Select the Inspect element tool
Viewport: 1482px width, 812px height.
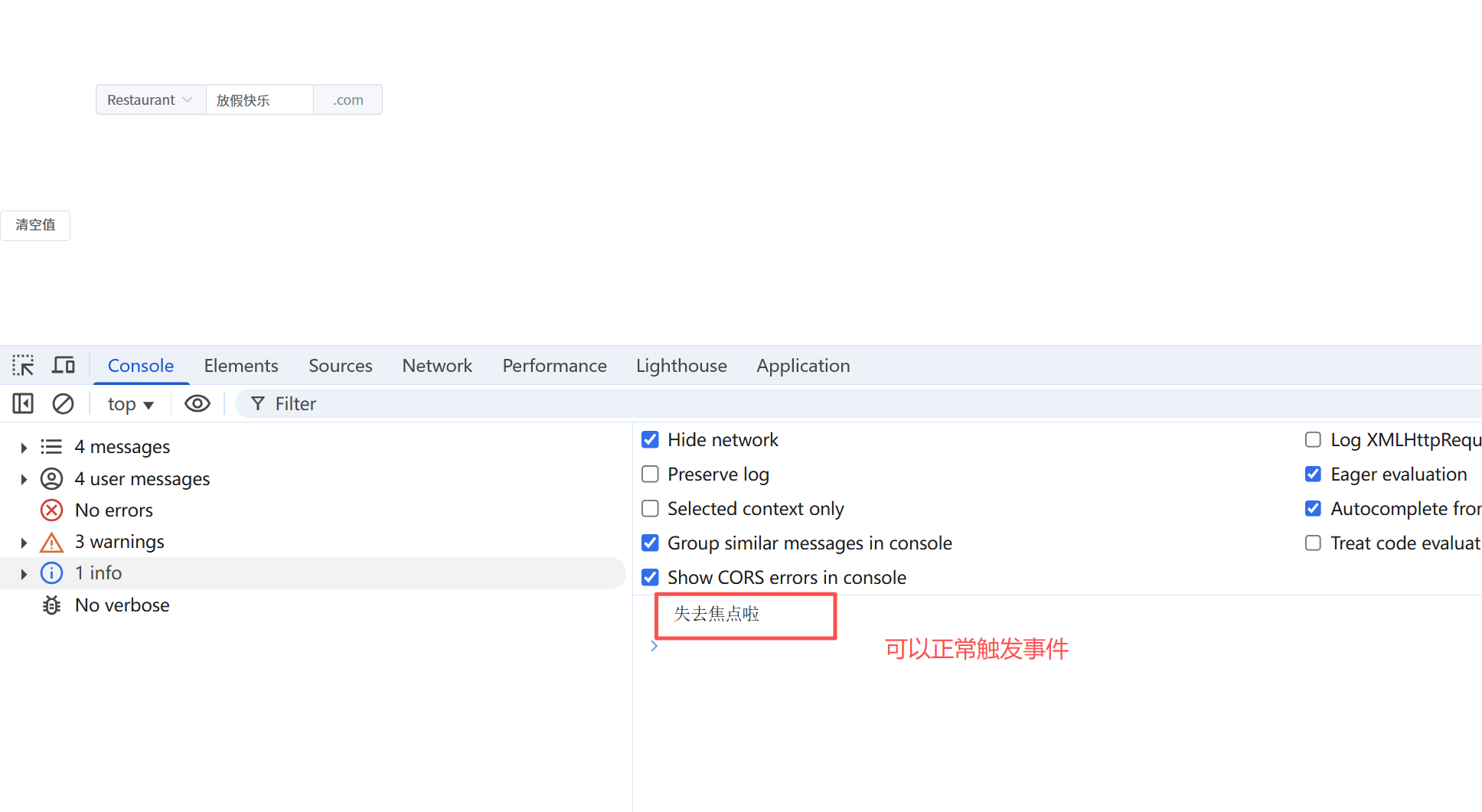[23, 365]
